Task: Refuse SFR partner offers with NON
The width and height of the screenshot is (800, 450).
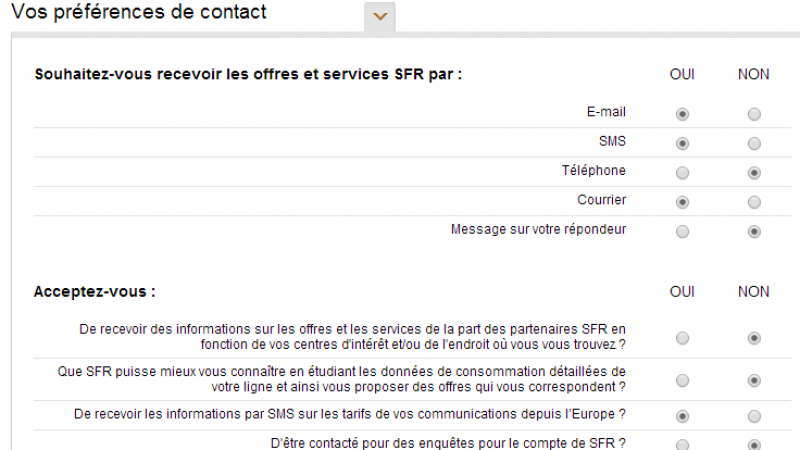Action: click(x=754, y=338)
